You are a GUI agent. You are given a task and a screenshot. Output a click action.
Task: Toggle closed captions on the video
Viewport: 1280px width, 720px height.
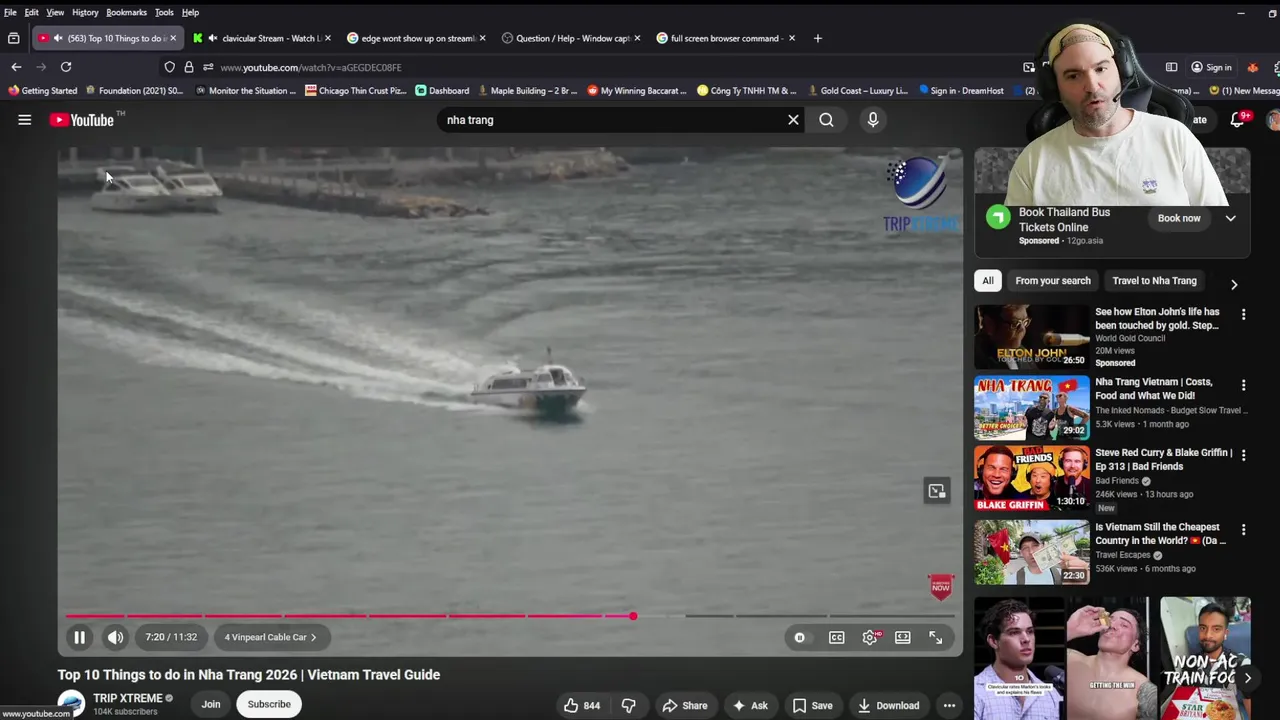pos(836,637)
